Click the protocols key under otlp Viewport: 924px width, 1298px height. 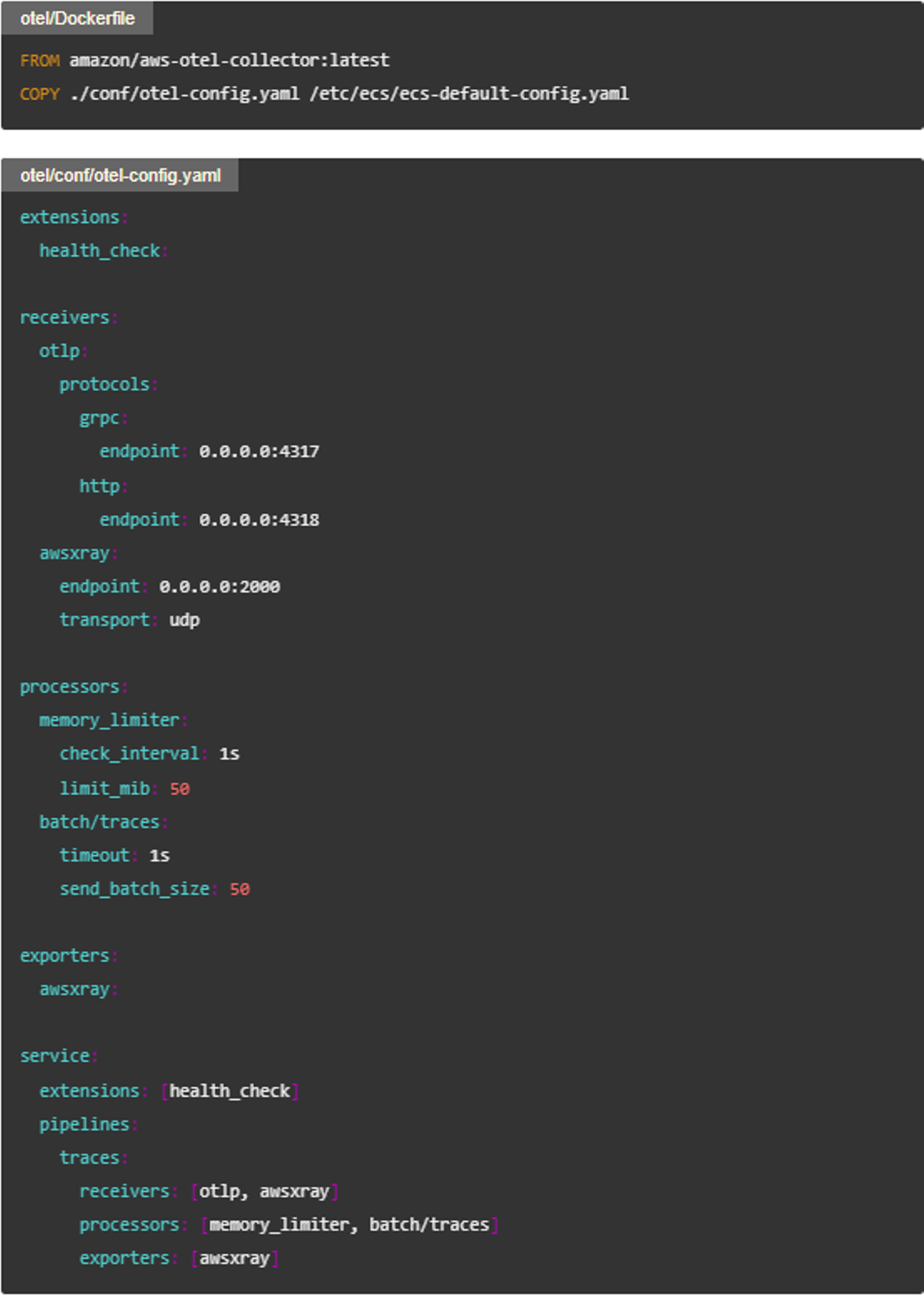click(105, 384)
